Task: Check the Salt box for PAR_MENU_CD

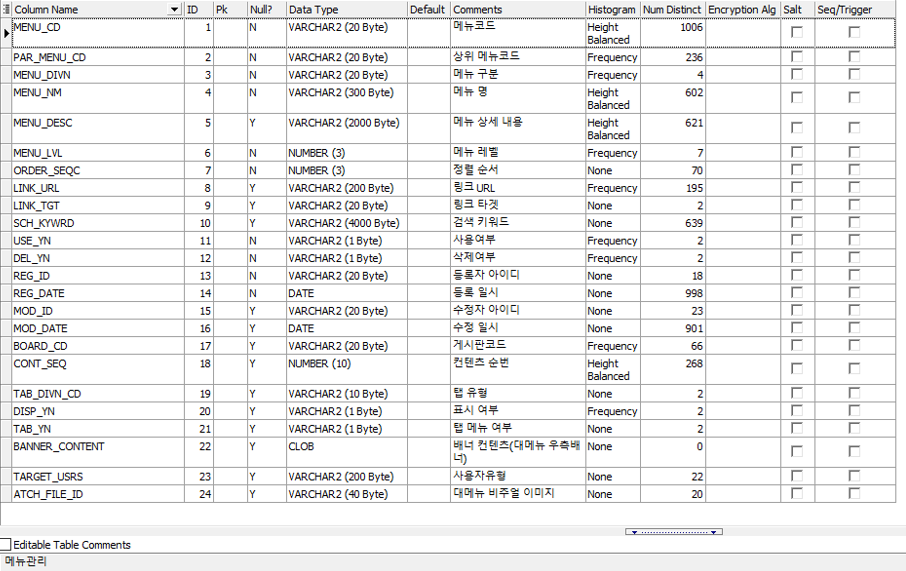Action: tap(797, 57)
